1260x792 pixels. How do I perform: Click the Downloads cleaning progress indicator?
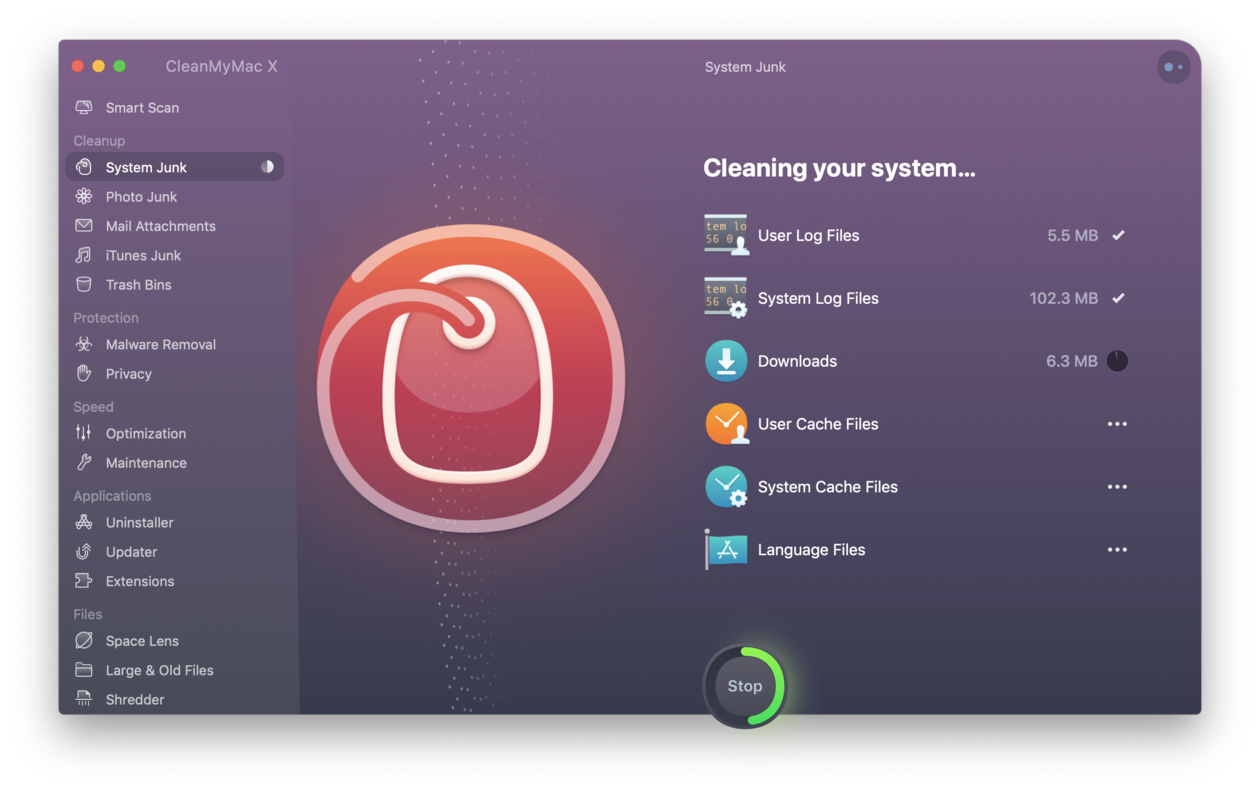click(x=1117, y=361)
